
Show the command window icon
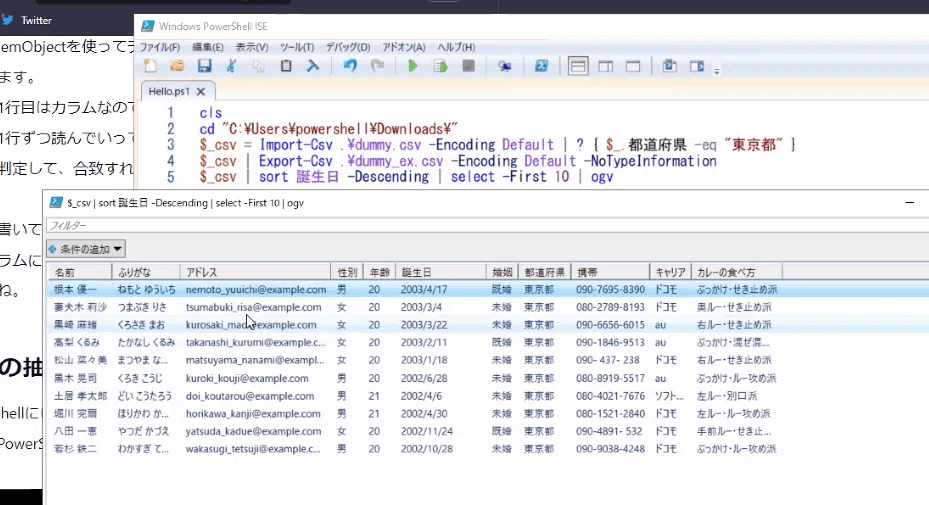pos(669,66)
